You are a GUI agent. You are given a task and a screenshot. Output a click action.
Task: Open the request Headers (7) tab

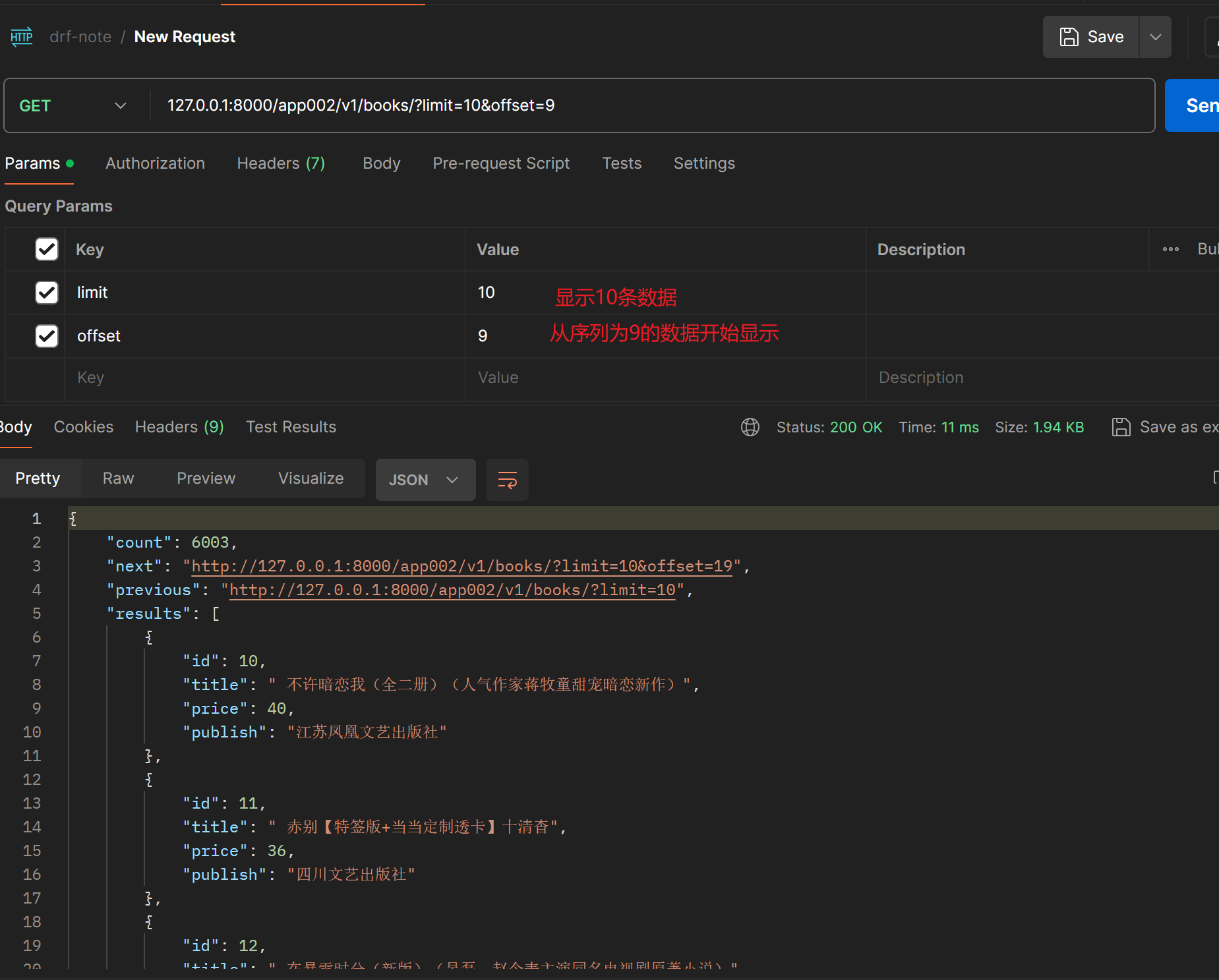pos(281,163)
